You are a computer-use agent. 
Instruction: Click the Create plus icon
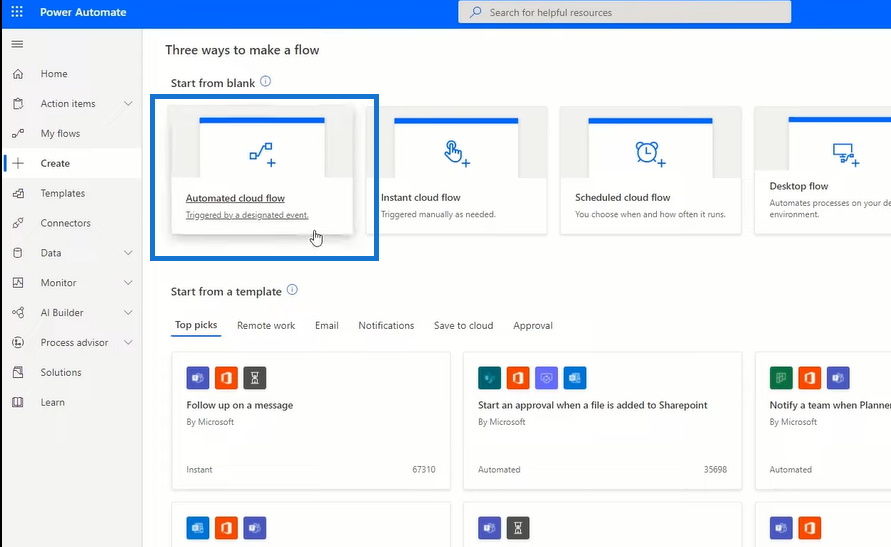(18, 164)
